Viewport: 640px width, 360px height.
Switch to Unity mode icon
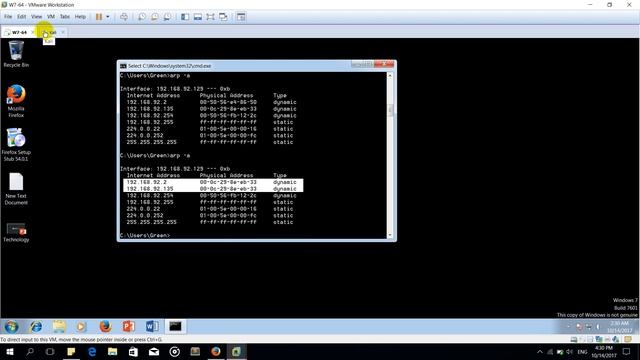tap(223, 17)
